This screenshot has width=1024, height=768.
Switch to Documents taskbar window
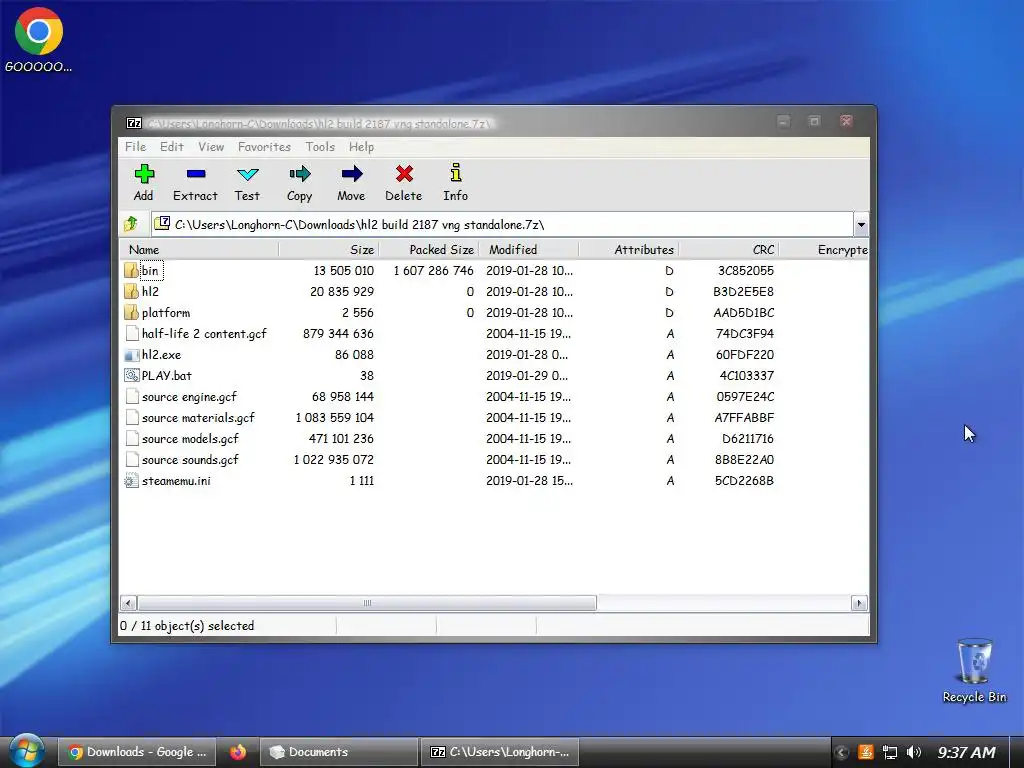pyautogui.click(x=339, y=752)
